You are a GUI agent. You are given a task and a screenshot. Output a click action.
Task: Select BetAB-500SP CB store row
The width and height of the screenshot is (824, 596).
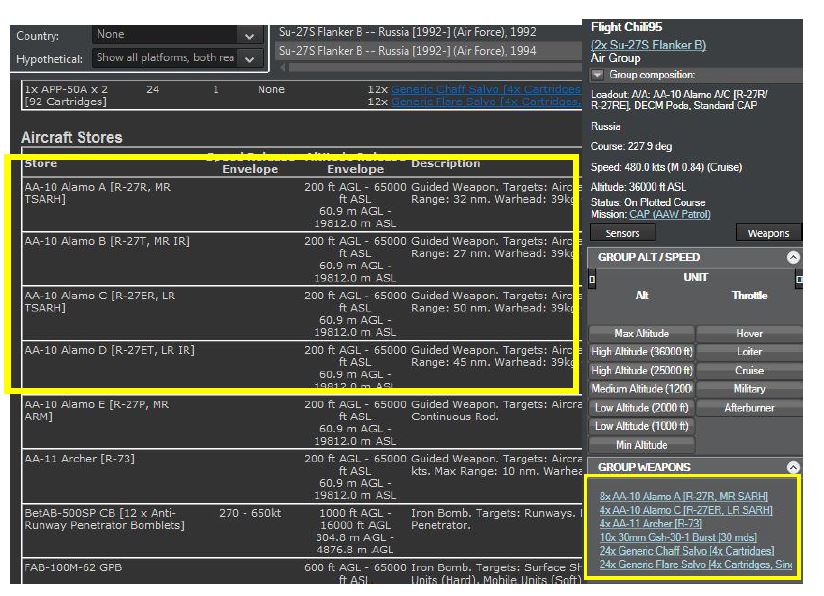pos(302,531)
